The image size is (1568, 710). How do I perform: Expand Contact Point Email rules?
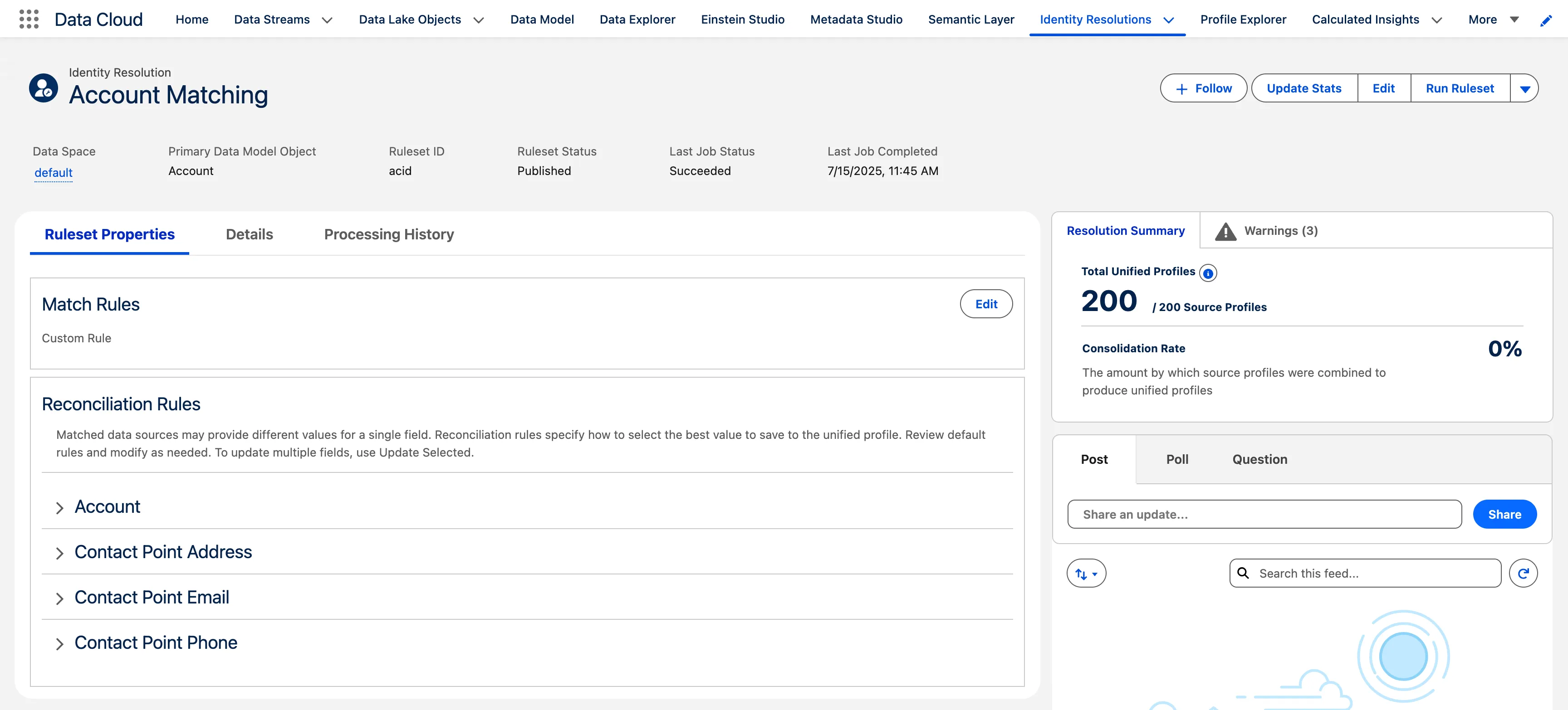(x=59, y=598)
